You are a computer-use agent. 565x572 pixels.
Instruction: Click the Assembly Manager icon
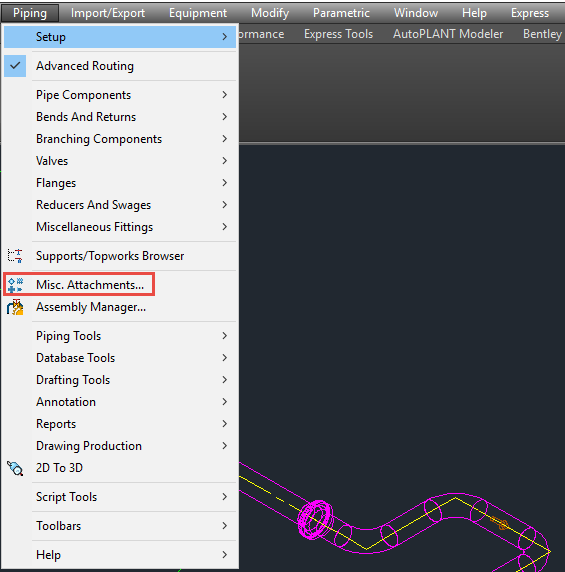pyautogui.click(x=15, y=307)
